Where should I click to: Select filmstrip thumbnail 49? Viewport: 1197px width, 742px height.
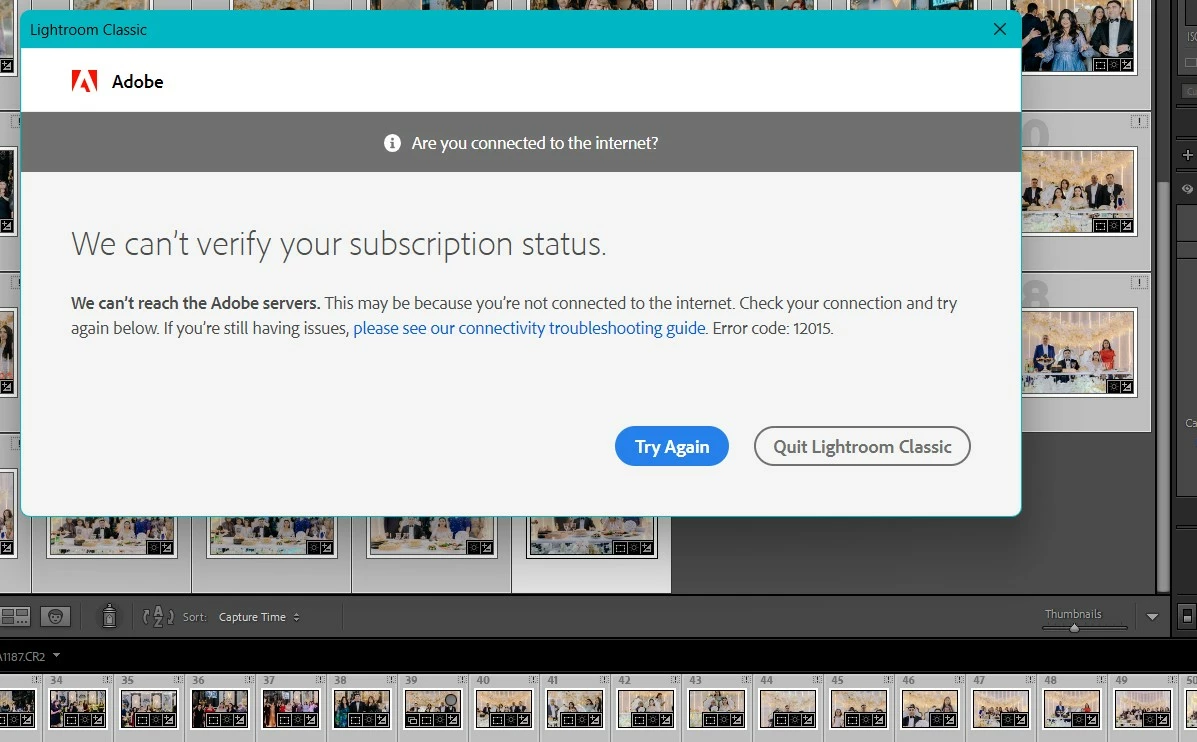click(x=1143, y=708)
